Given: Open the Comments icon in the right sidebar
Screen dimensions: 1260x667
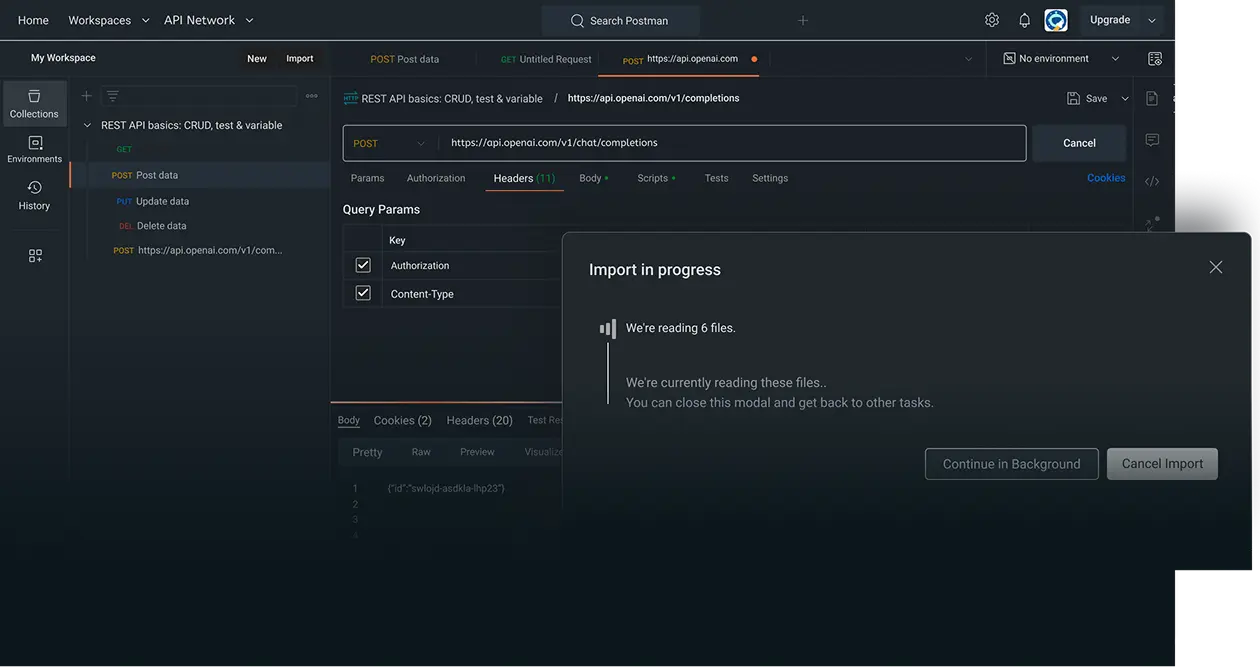Looking at the screenshot, I should 1152,140.
